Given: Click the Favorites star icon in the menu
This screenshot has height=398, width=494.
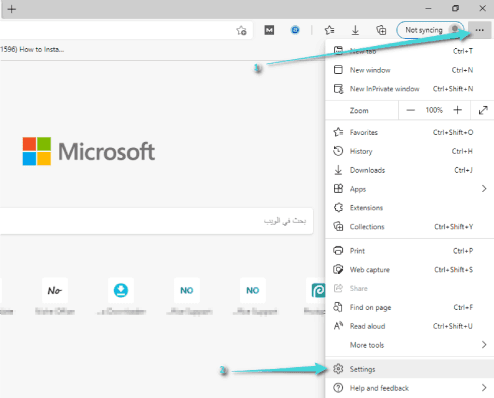Looking at the screenshot, I should tap(338, 132).
